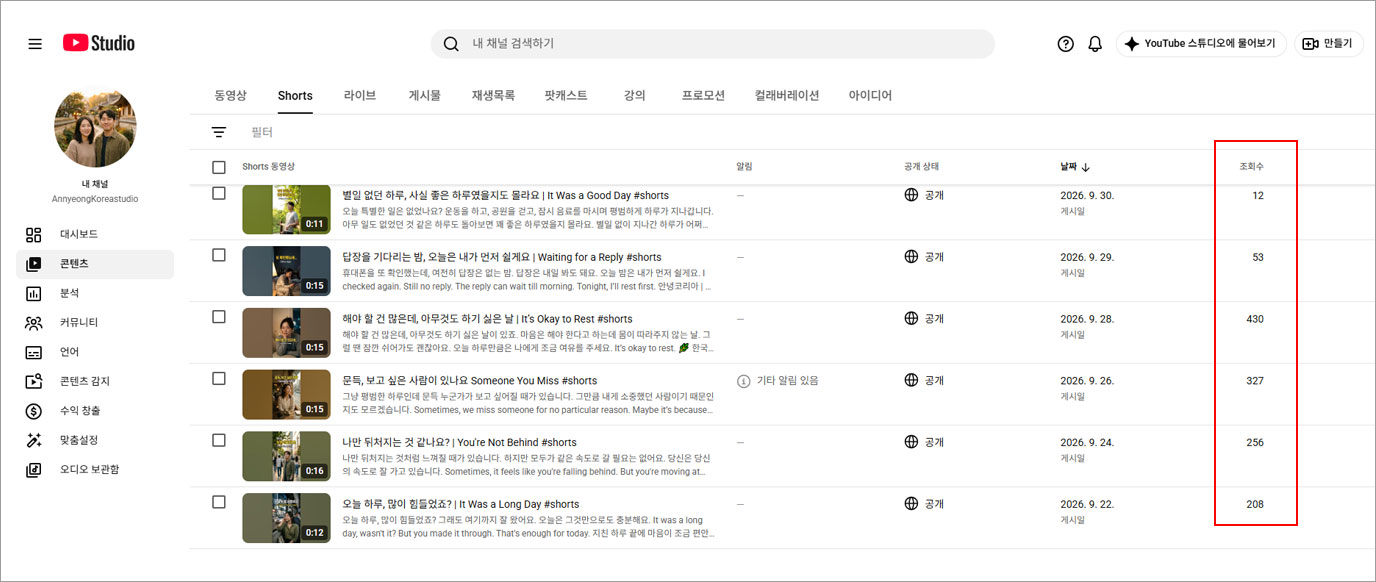Open 언어 in the sidebar
This screenshot has width=1376, height=582.
pyautogui.click(x=95, y=352)
